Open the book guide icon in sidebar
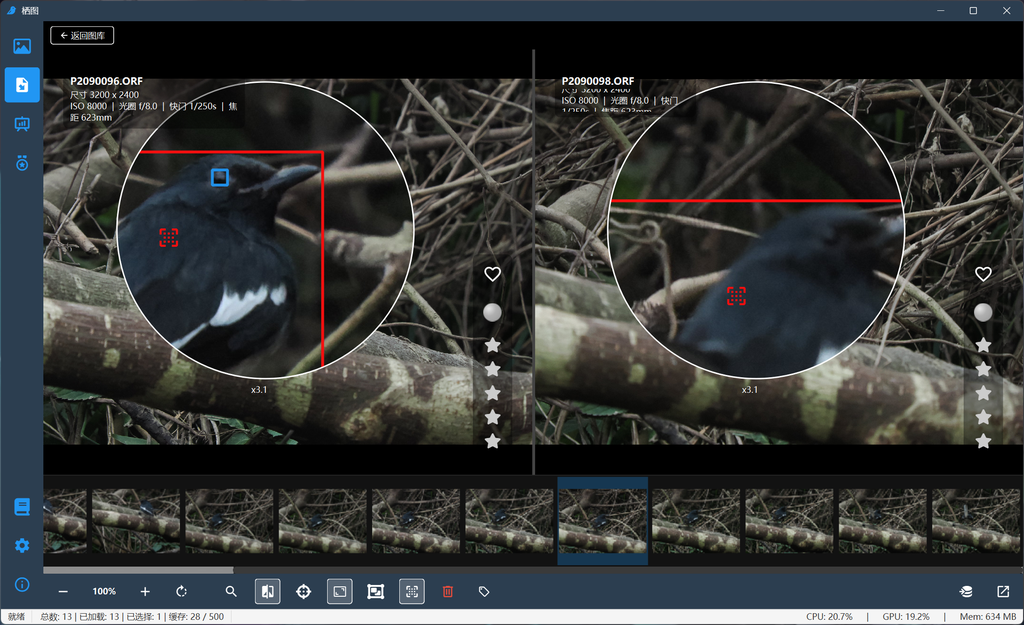Image resolution: width=1024 pixels, height=625 pixels. pos(22,507)
